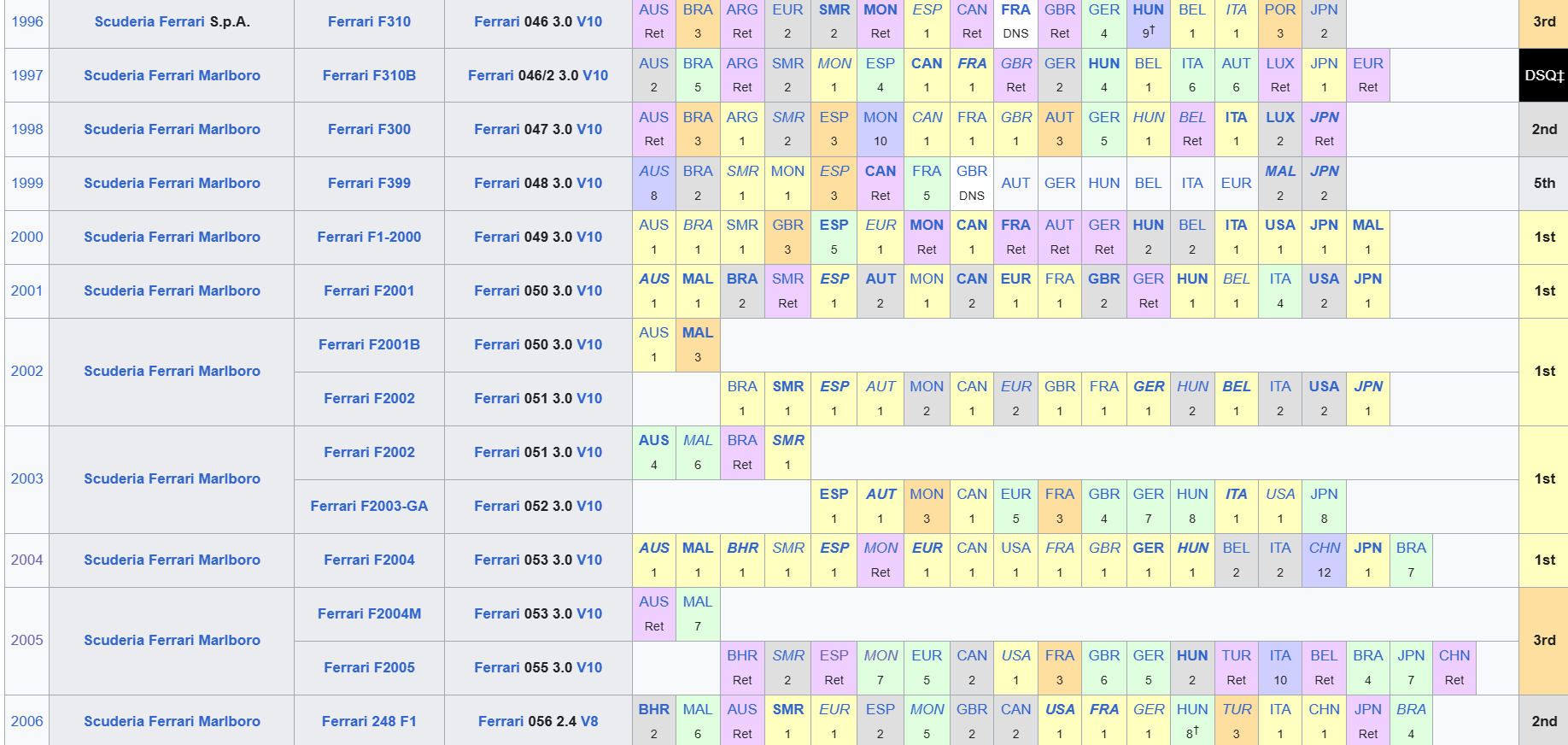Viewport: 1568px width, 745px height.
Task: Click the 3rd championship result for 2005
Action: [1543, 640]
